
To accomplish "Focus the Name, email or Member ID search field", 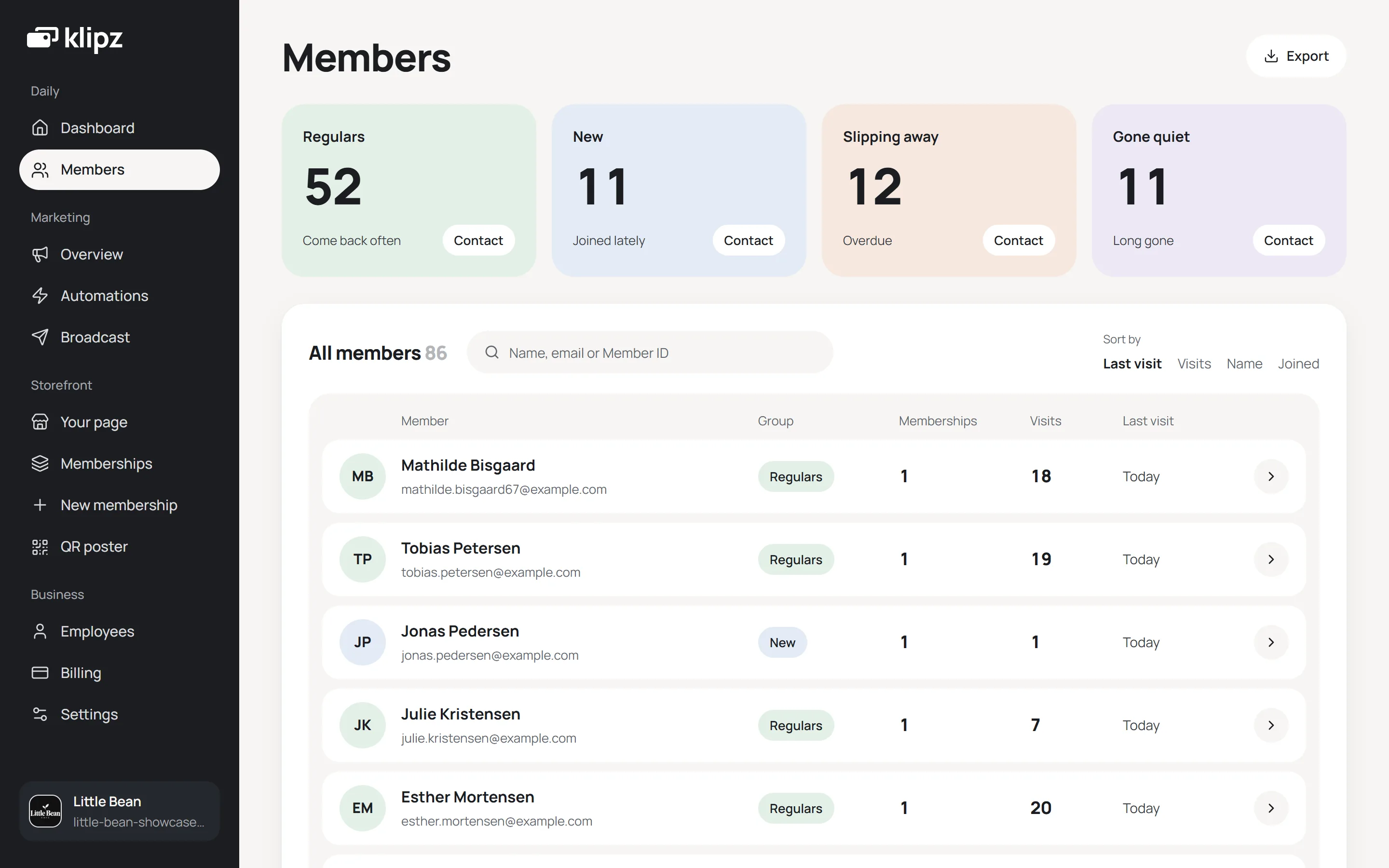I will coord(650,352).
